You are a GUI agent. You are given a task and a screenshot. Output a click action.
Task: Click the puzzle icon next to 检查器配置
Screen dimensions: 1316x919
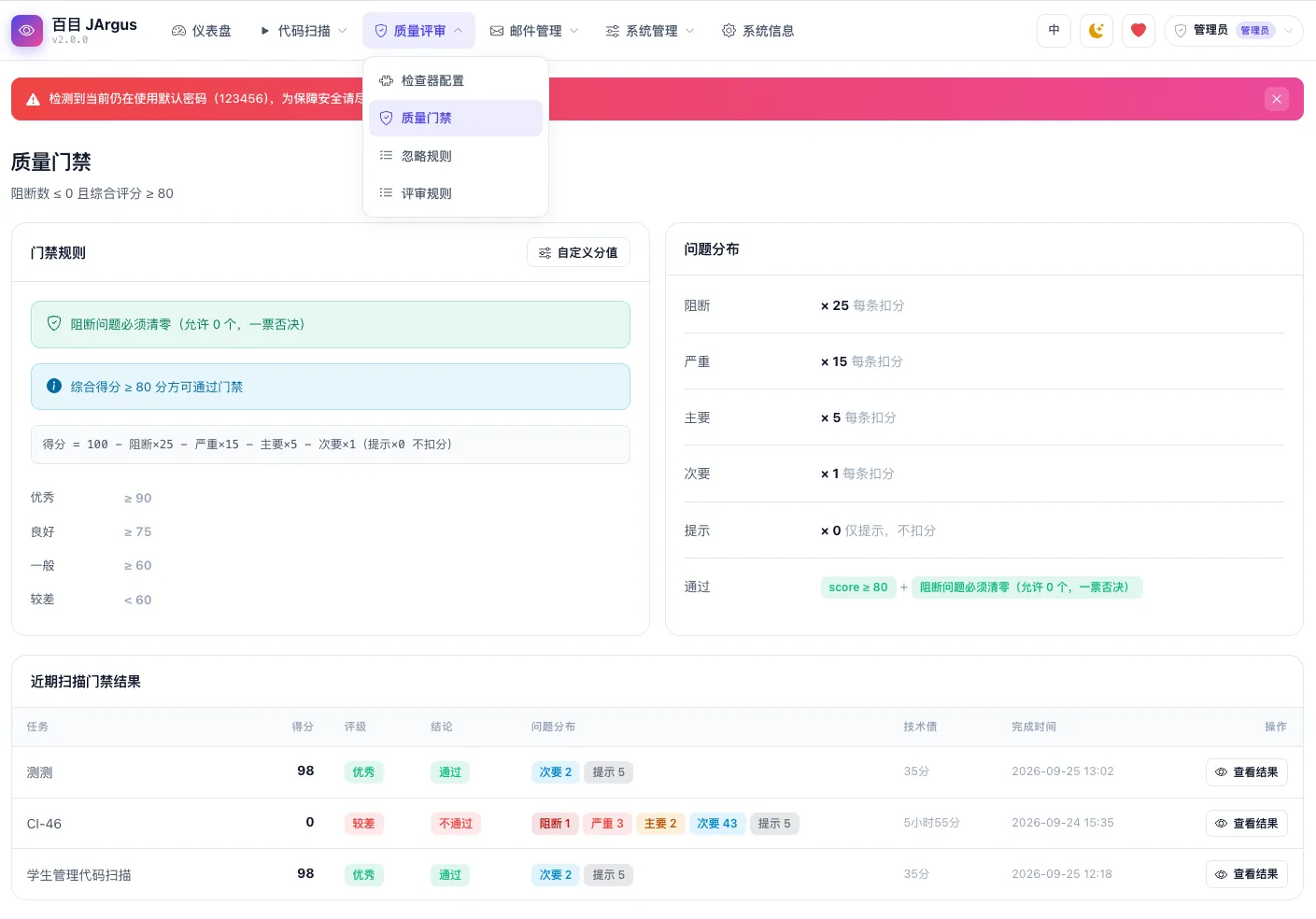[x=386, y=80]
